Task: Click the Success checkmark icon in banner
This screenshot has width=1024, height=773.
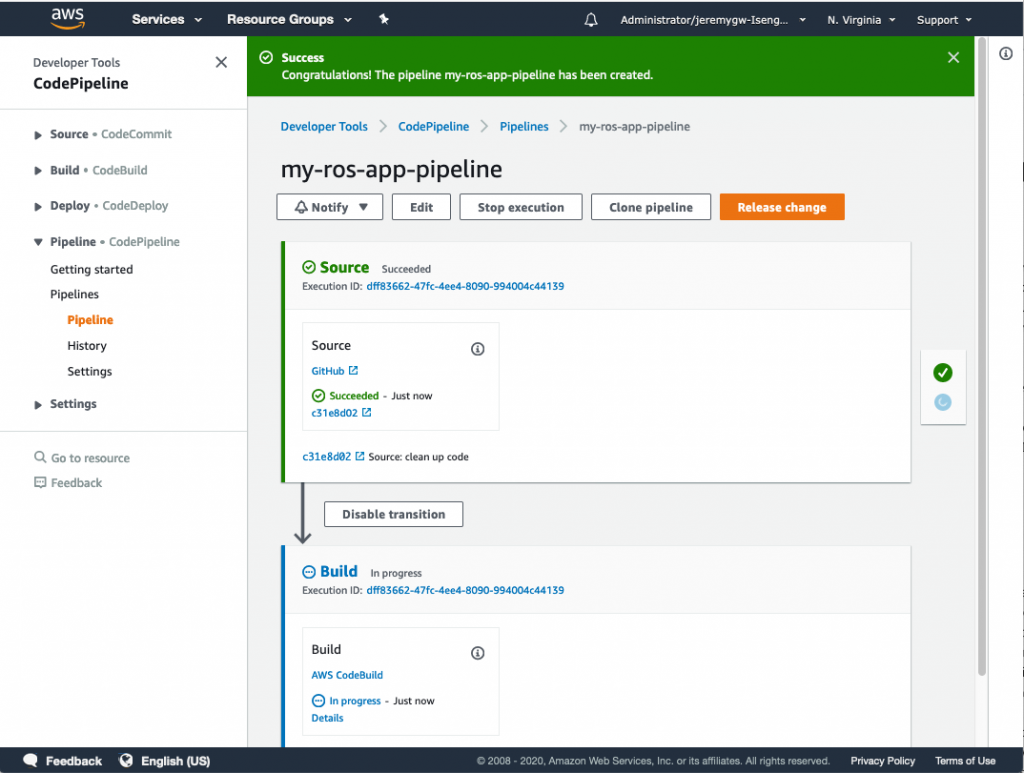Action: [x=266, y=57]
